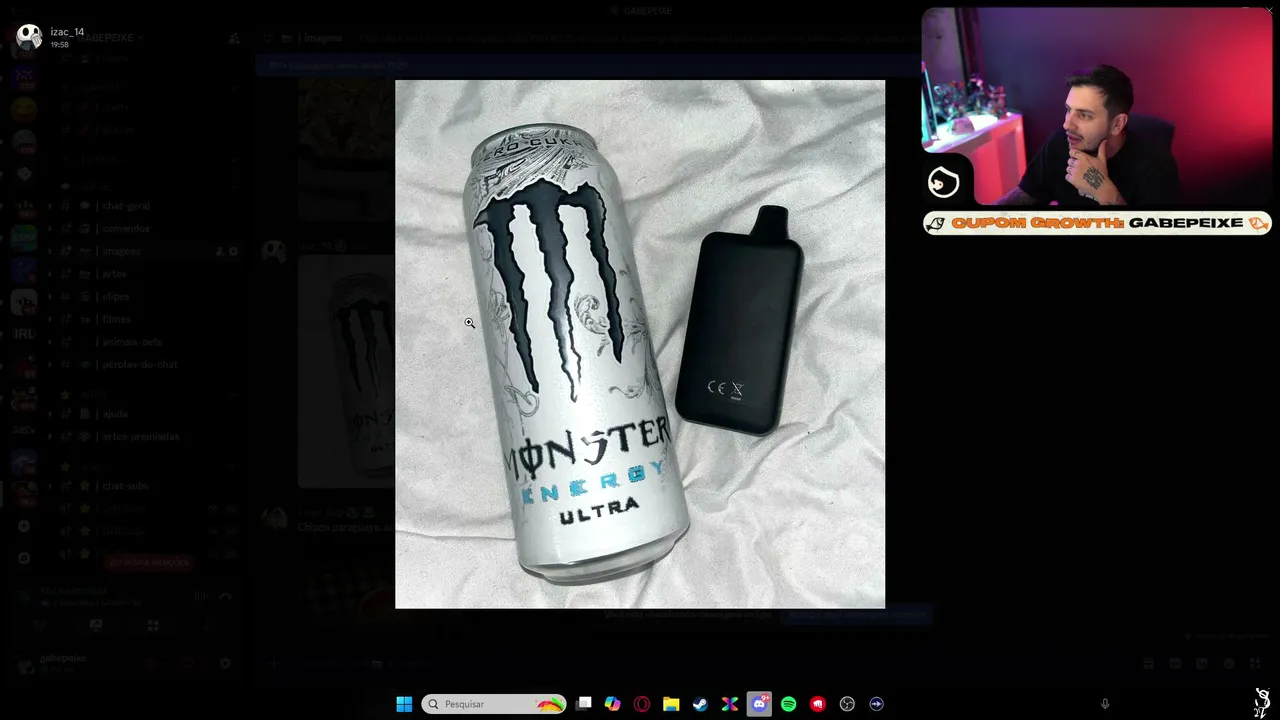Open File Explorer from the taskbar

point(671,704)
